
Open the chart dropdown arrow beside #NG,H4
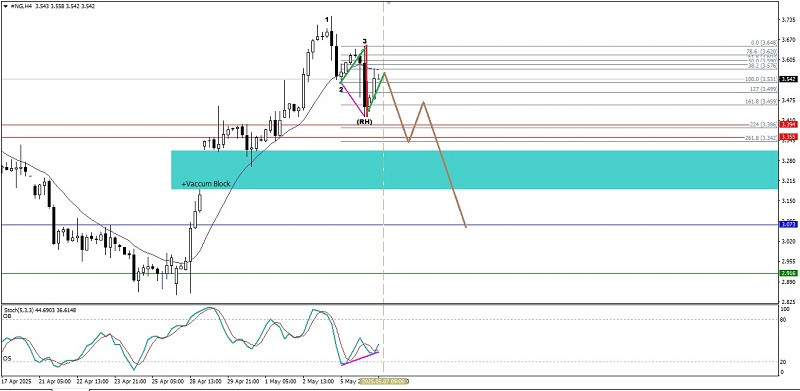[6, 6]
